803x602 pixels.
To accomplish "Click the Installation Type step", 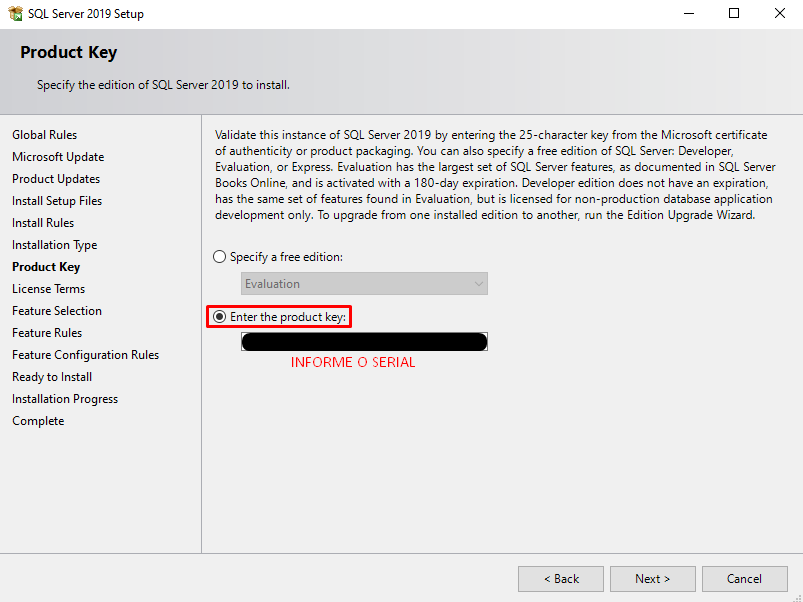I will (x=54, y=245).
